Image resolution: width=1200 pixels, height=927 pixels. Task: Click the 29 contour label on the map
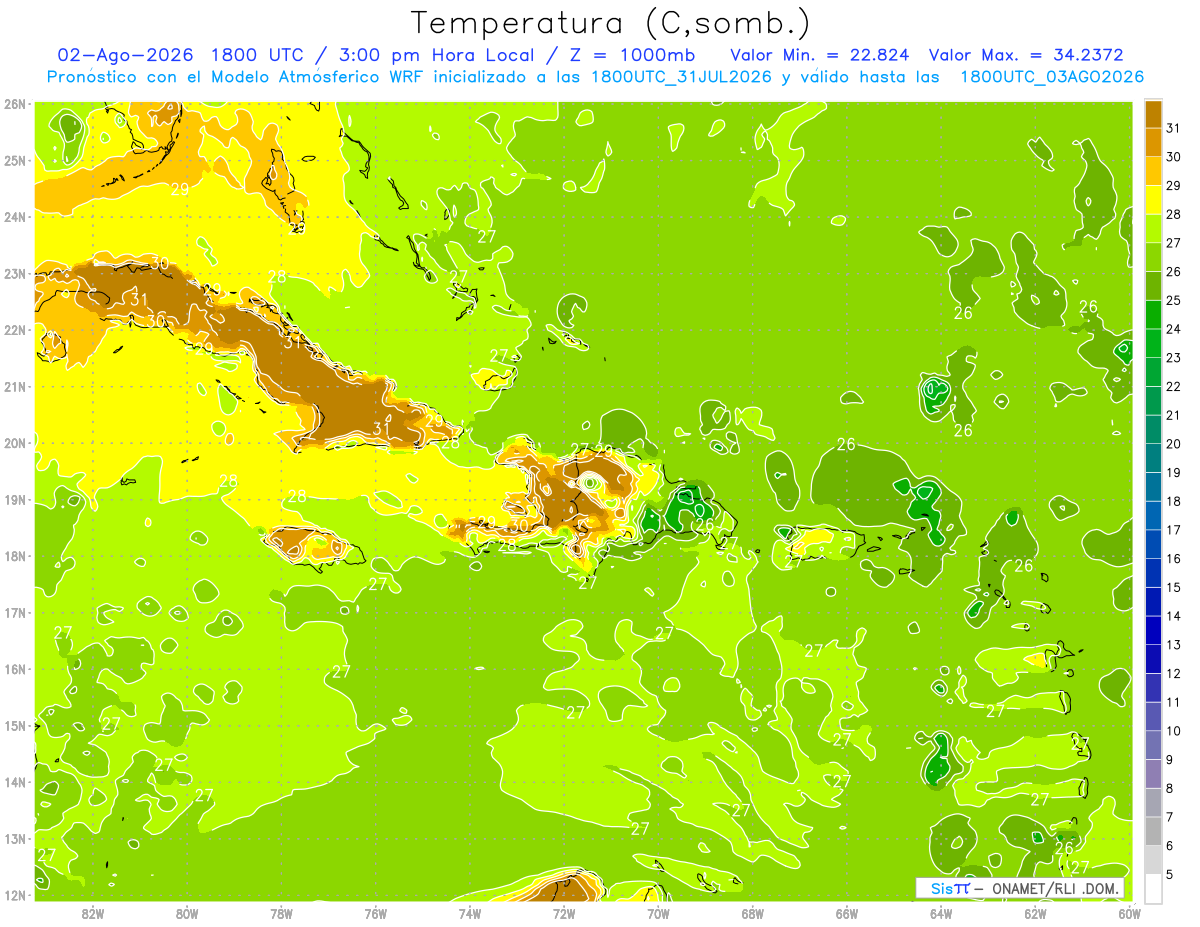point(180,188)
